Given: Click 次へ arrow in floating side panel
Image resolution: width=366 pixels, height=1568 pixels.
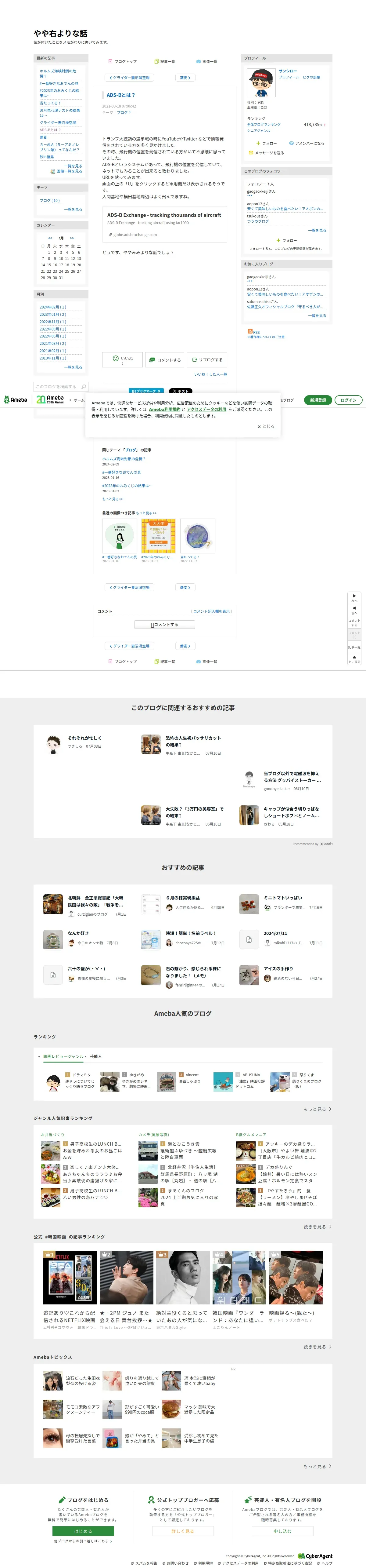Looking at the screenshot, I should click(354, 597).
